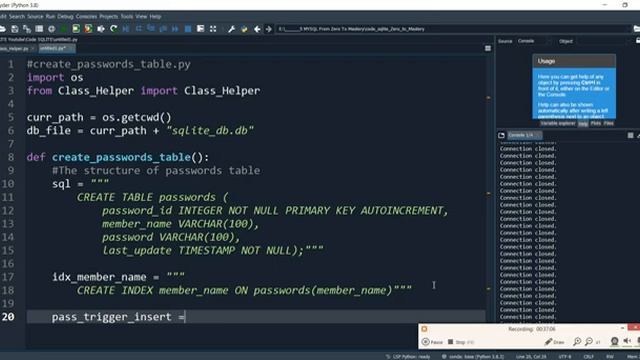Switch to the Help pane tab

coord(583,123)
